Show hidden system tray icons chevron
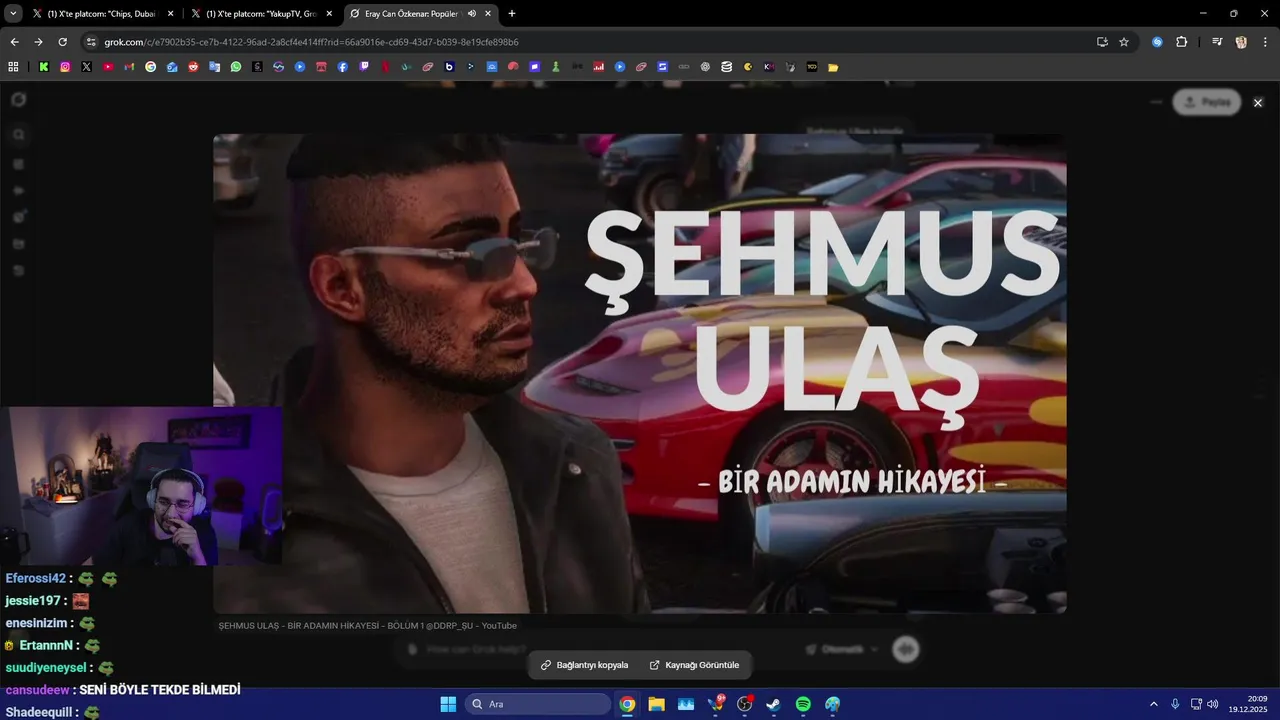1280x720 pixels. coord(1153,704)
